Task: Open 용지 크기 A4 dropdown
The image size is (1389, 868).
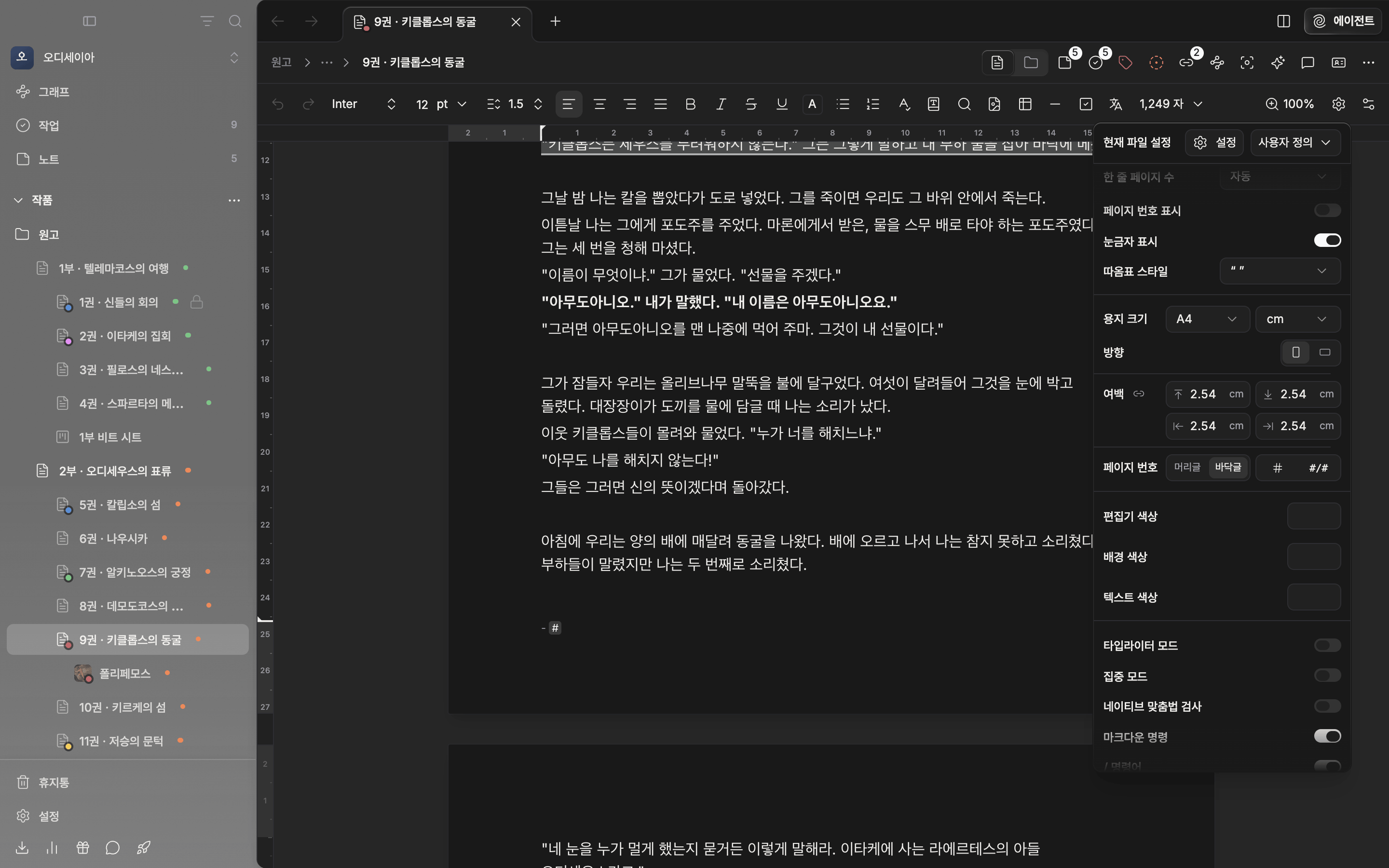Action: 1207,319
